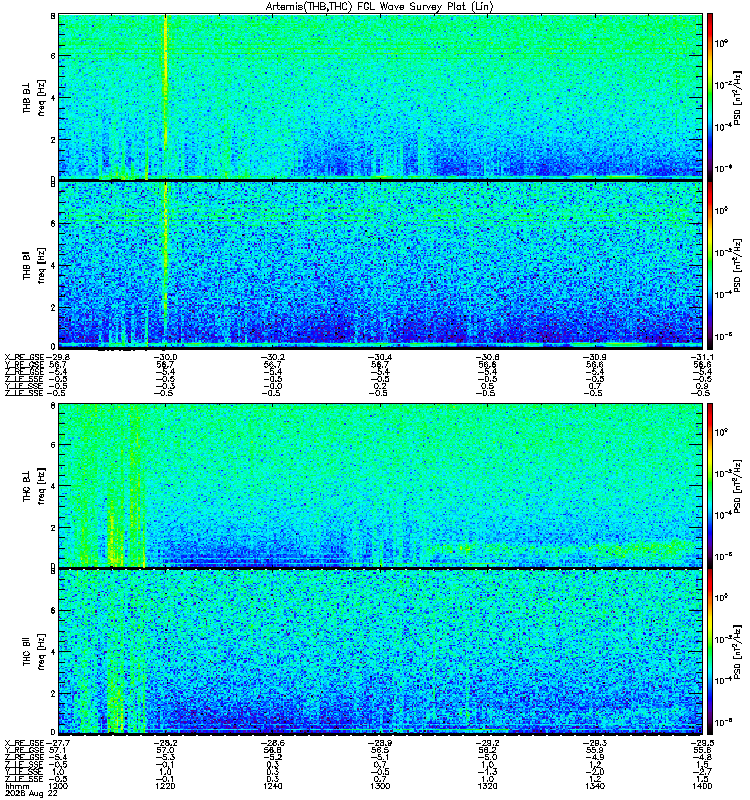This screenshot has width=750, height=800.
Task: Click the 1300 time tick label
Action: click(380, 786)
